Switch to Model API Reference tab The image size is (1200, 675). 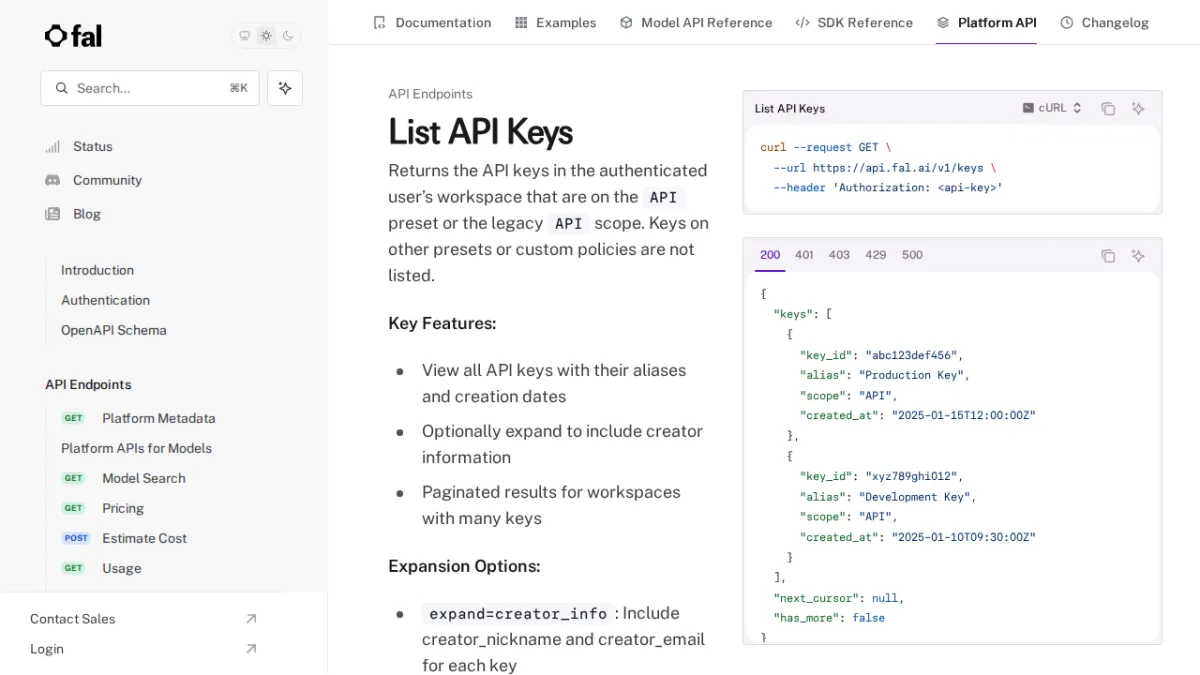pos(696,22)
